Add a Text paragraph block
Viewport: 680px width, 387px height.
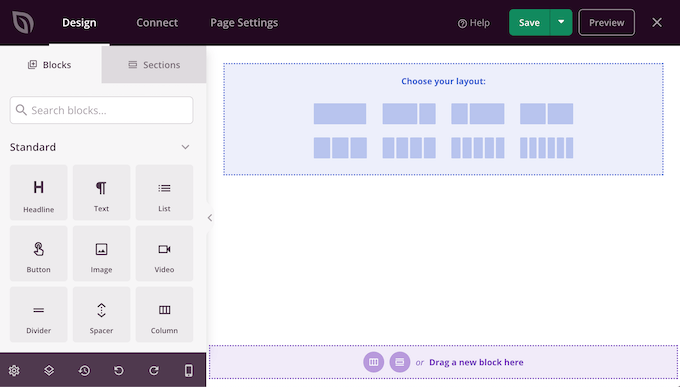101,192
